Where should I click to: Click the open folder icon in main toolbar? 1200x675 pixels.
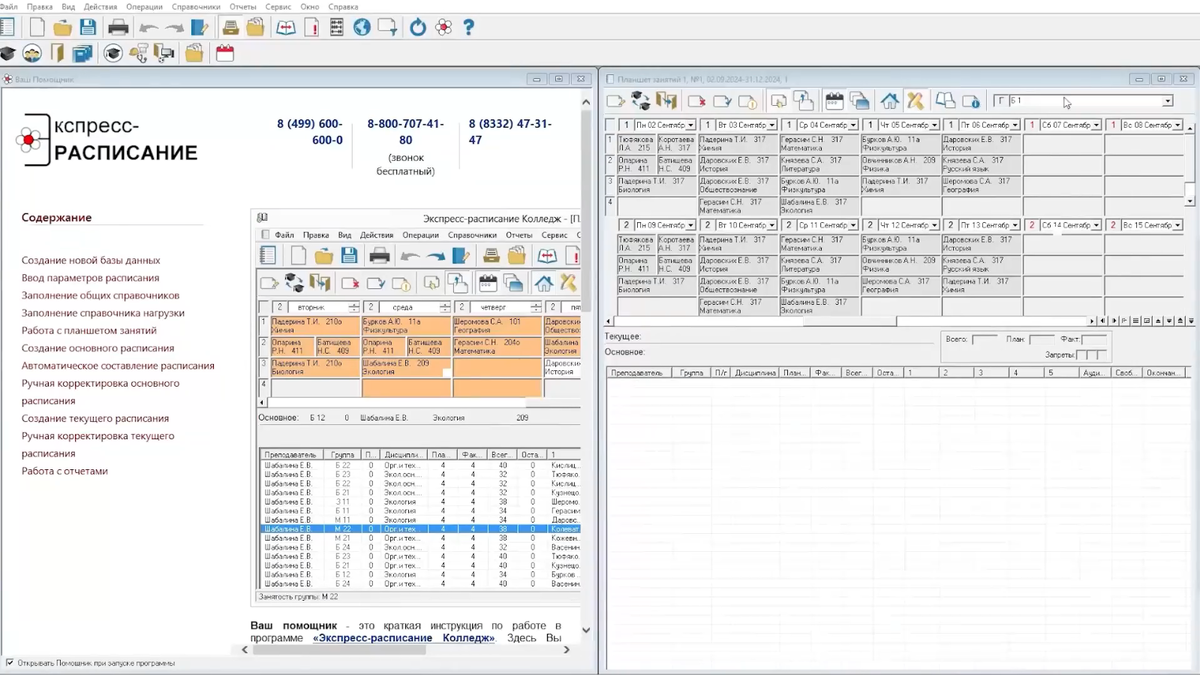(62, 28)
